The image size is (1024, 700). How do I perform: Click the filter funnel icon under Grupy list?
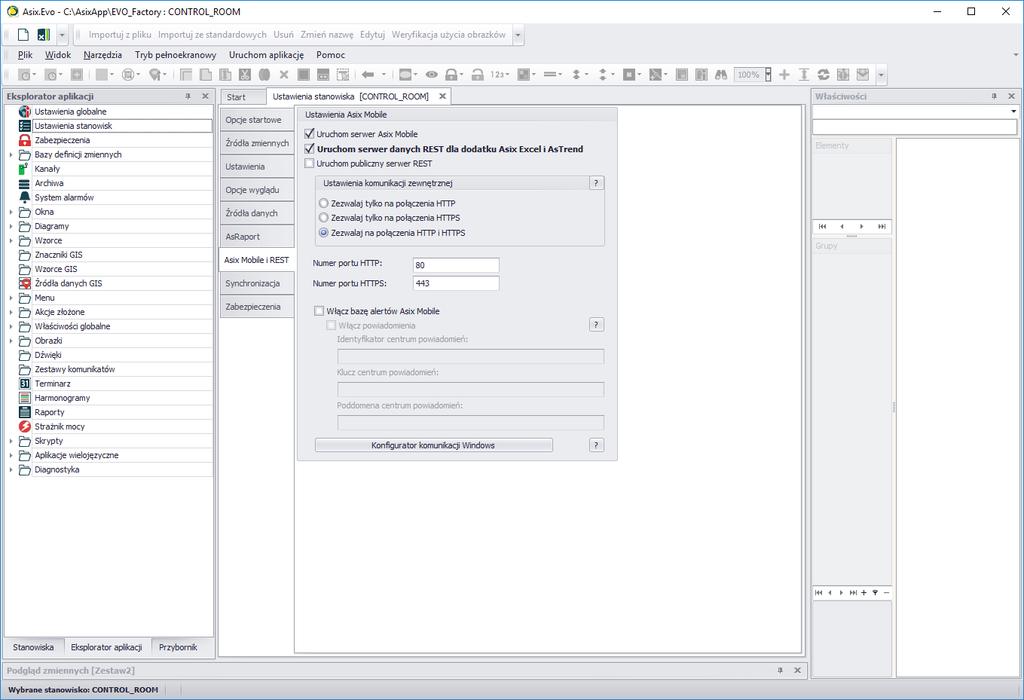[875, 593]
